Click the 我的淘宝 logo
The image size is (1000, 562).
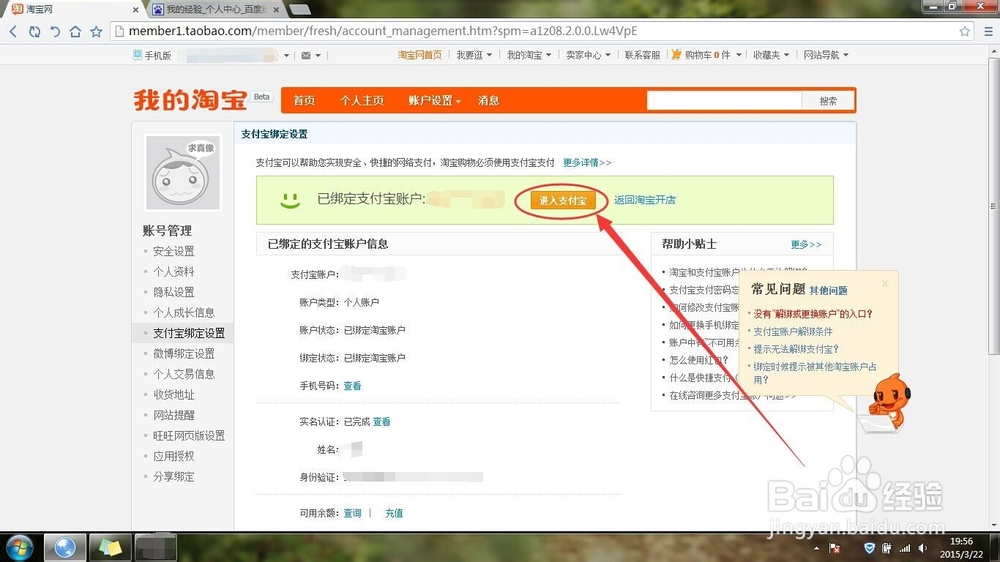(190, 100)
